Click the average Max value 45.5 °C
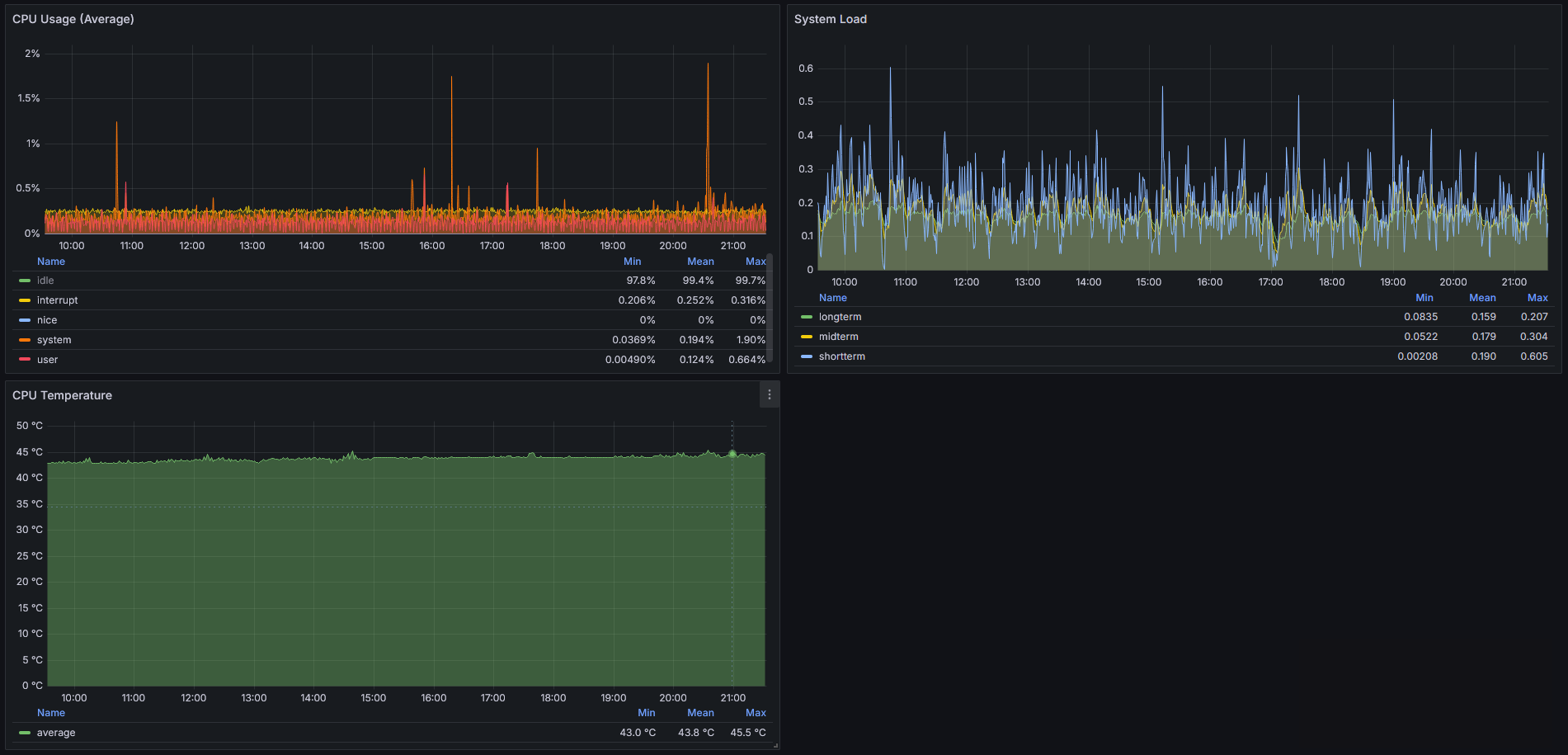 (x=748, y=733)
